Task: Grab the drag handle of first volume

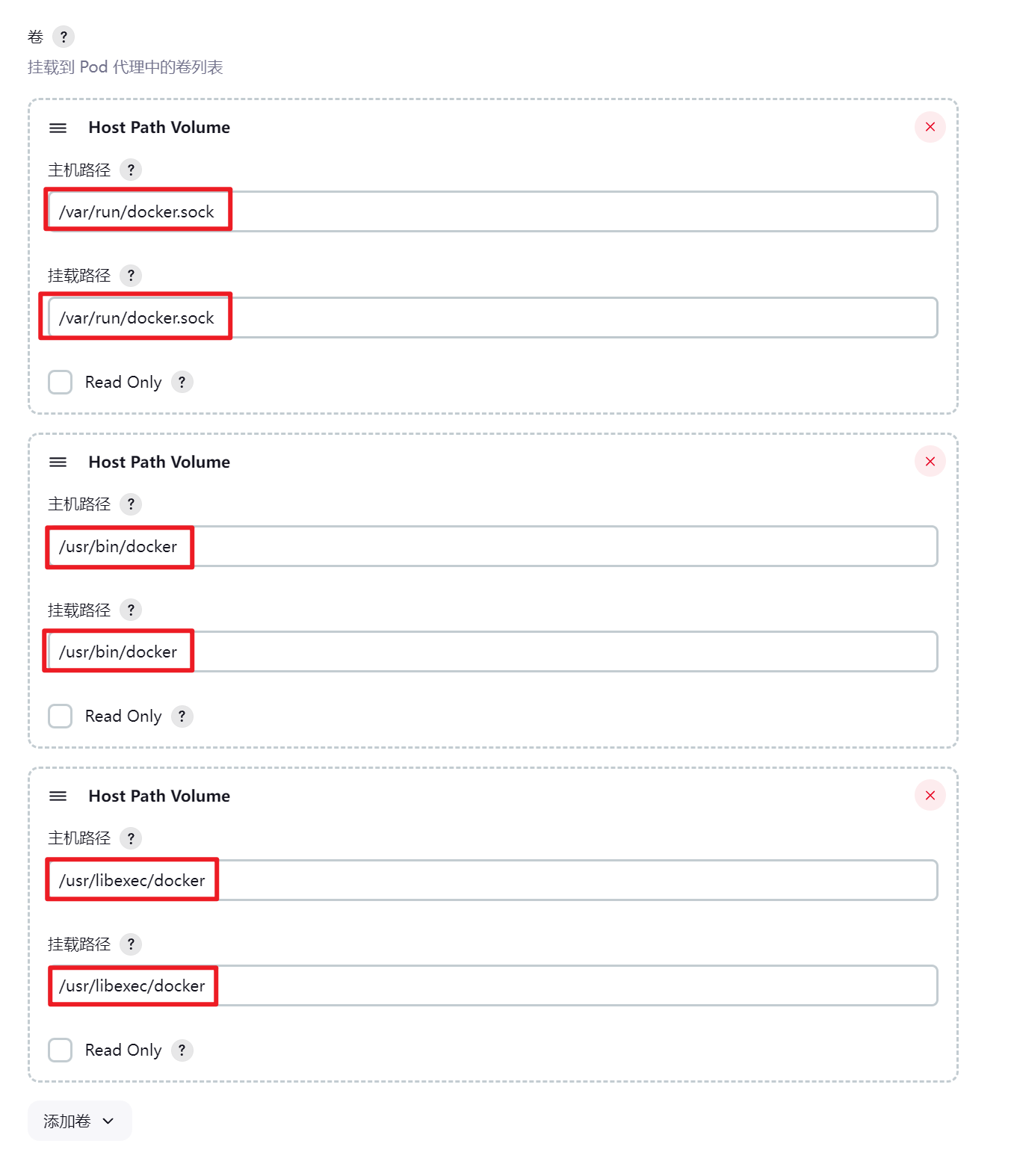Action: click(x=58, y=128)
